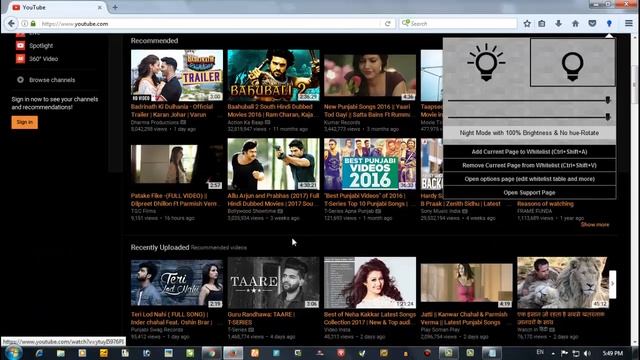Adjust the upper brightness slider handle
The height and width of the screenshot is (360, 640).
608,100
